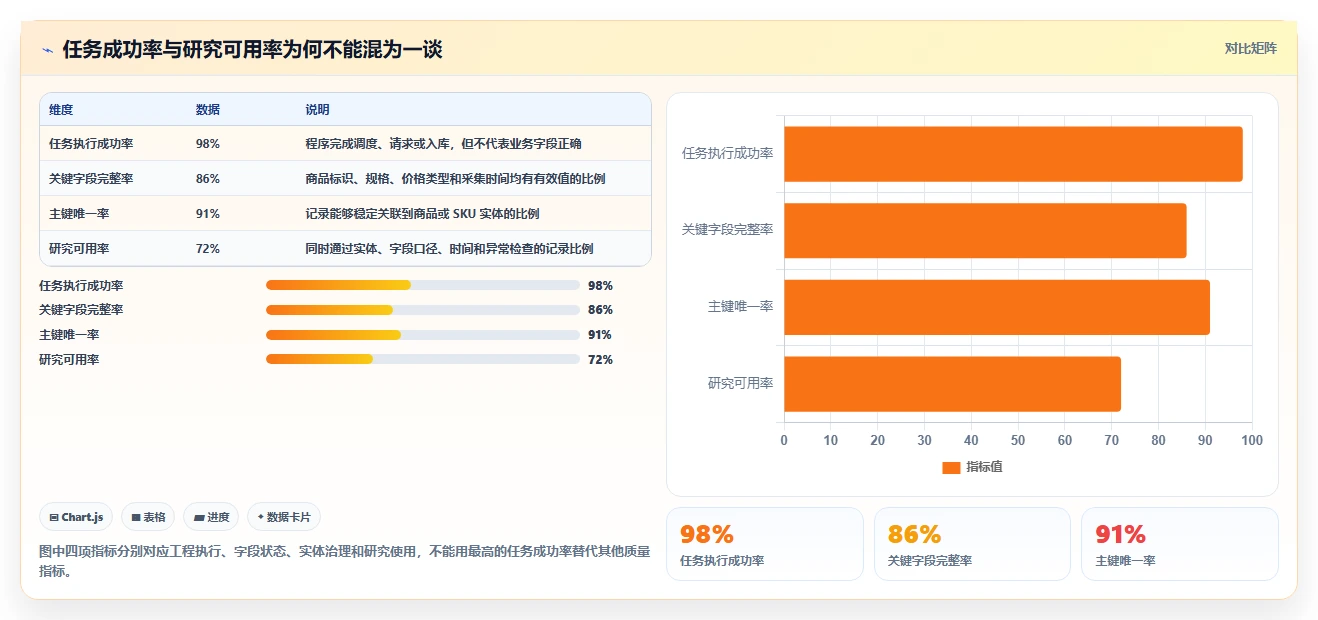Click the 100 tick on the x-axis
Viewport: 1318px width, 620px height.
(x=1252, y=441)
